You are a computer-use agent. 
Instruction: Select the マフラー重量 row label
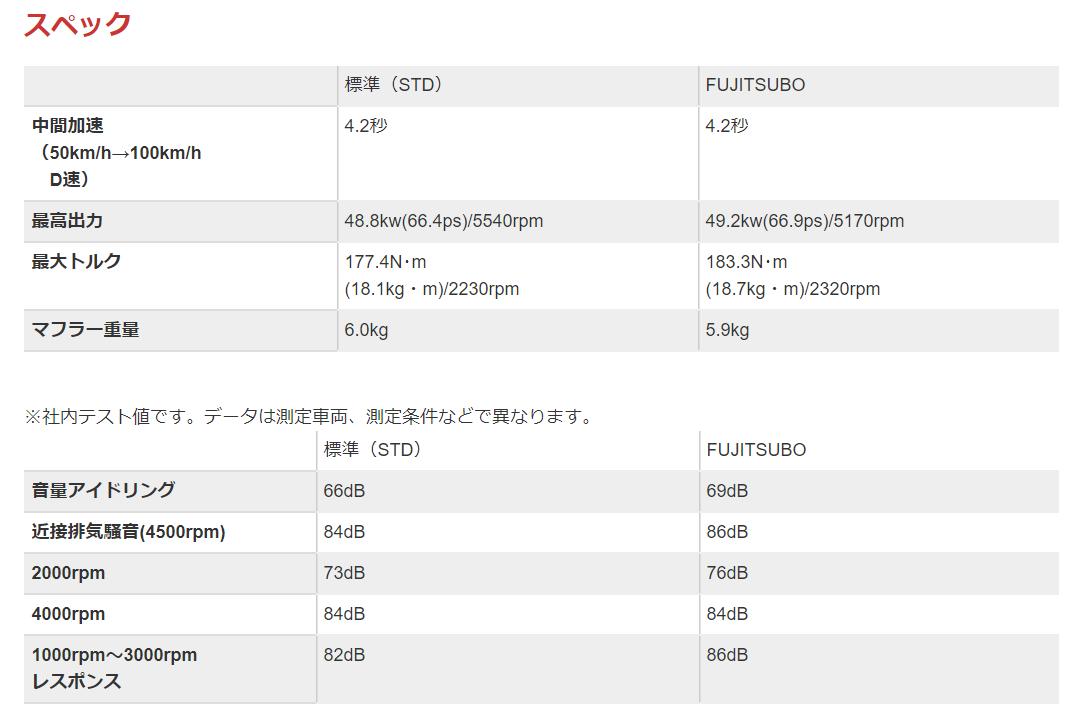point(85,330)
